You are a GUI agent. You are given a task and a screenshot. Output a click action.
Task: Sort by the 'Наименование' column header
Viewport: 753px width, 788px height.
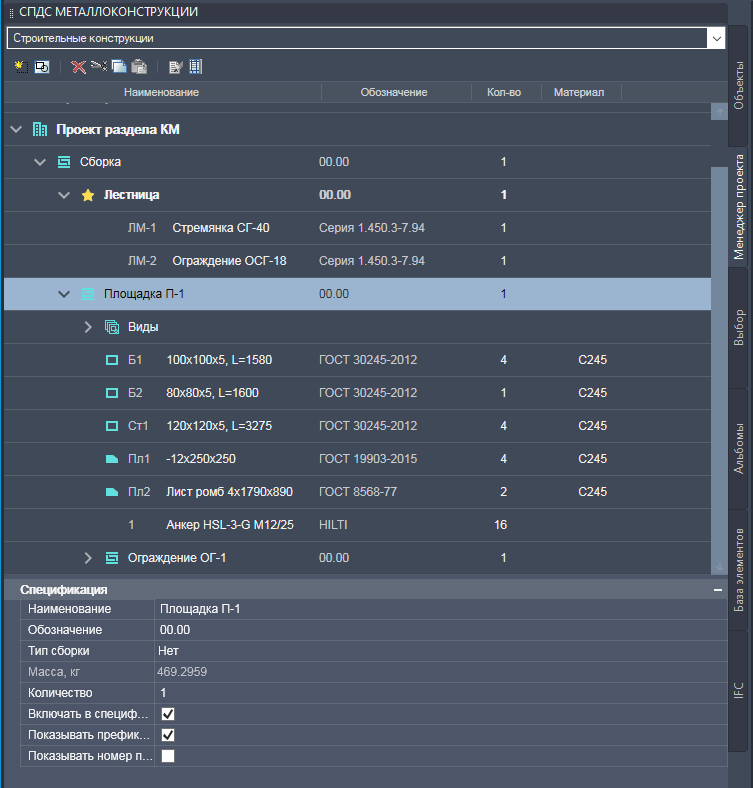click(161, 92)
